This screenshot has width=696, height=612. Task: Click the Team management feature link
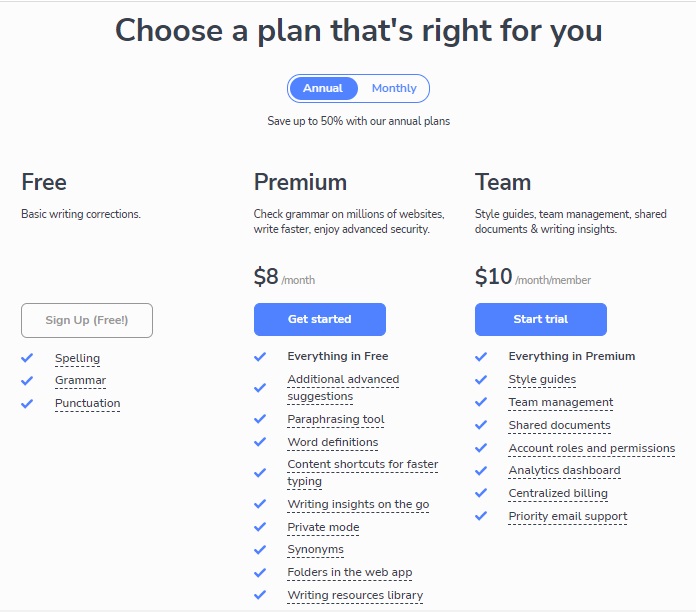(561, 403)
